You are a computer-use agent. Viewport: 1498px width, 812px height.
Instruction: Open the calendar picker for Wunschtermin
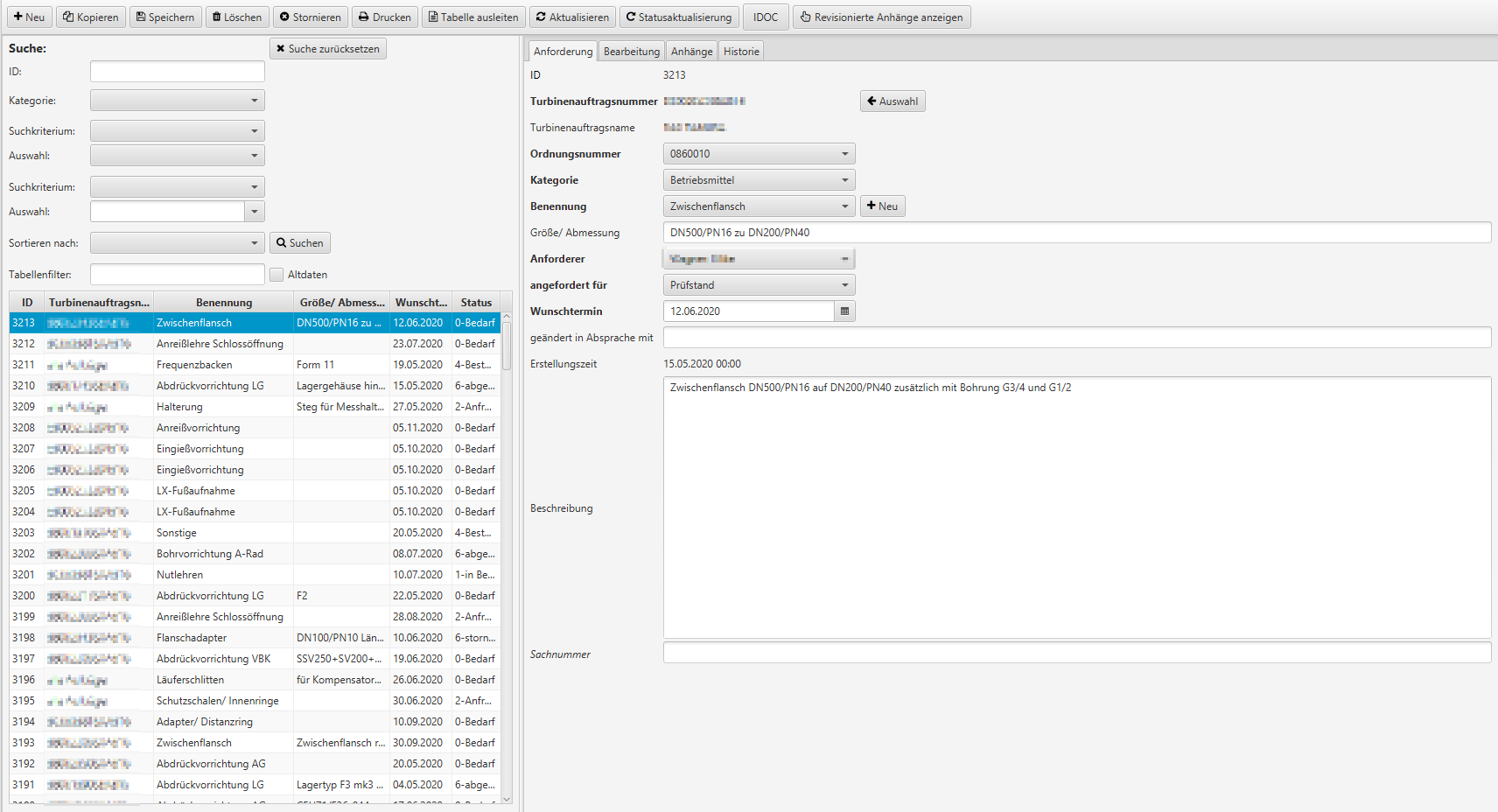click(844, 311)
